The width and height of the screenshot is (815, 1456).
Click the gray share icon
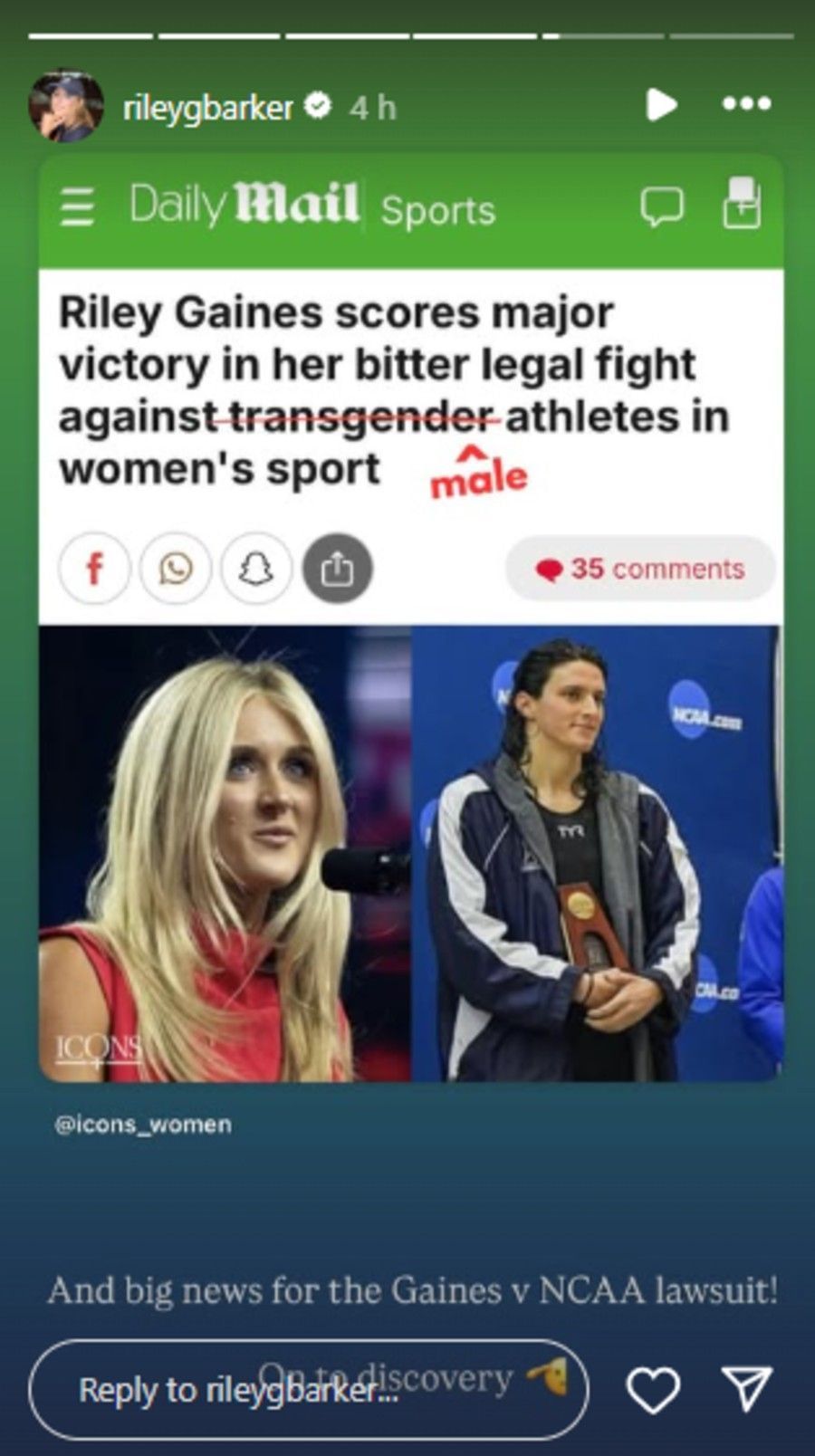coord(337,569)
